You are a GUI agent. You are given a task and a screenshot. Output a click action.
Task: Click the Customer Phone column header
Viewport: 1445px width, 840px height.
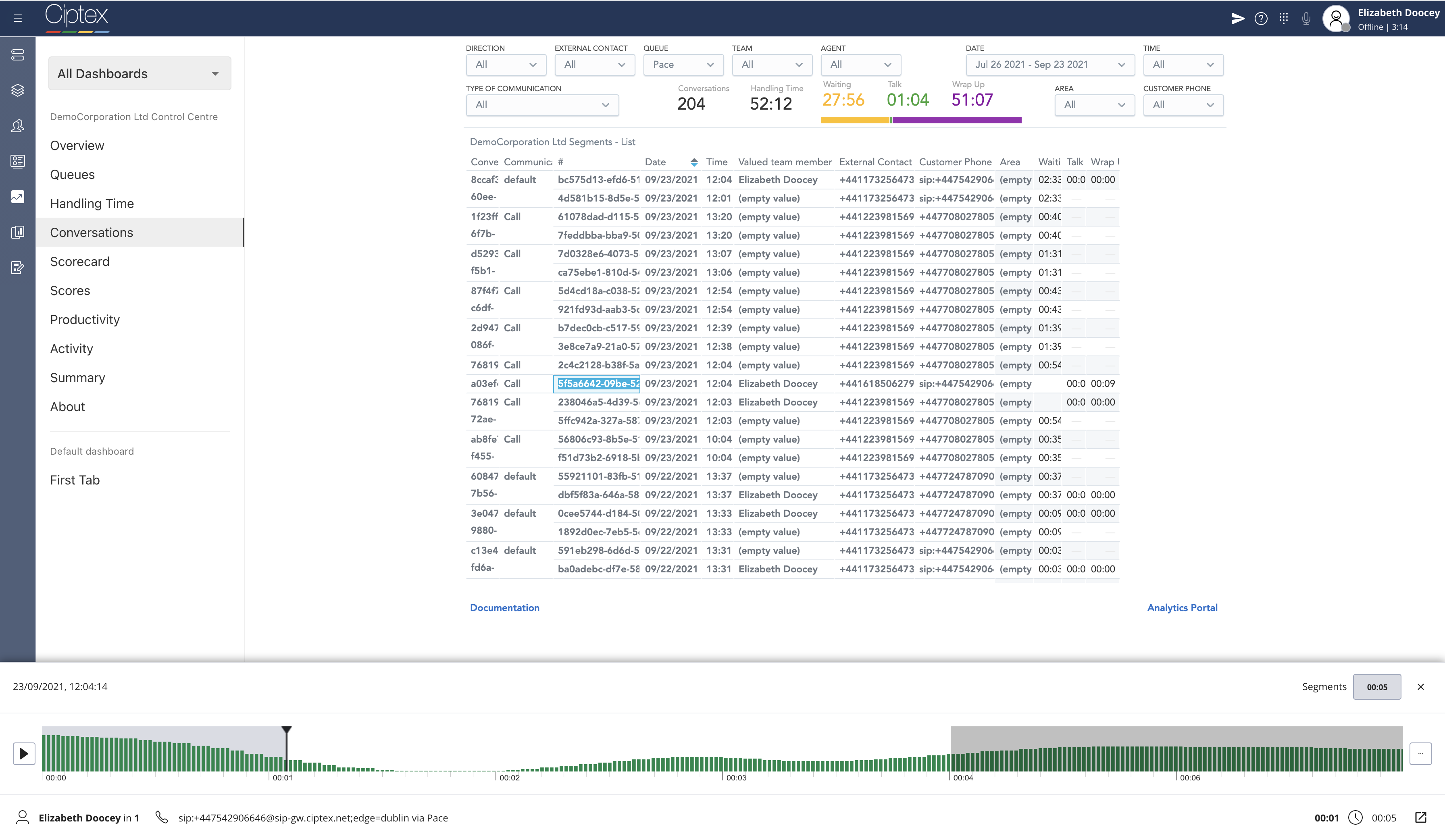[955, 162]
